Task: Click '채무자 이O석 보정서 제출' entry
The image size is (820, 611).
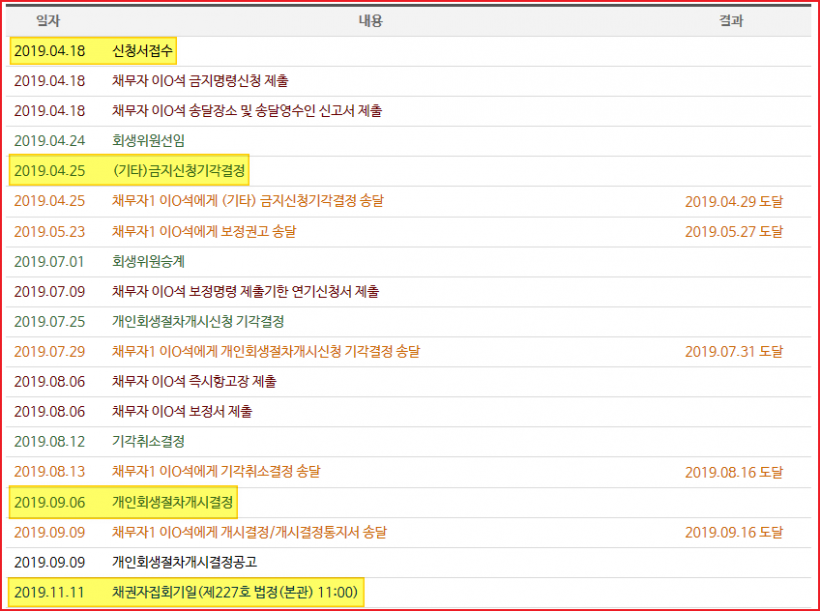Action: [182, 411]
